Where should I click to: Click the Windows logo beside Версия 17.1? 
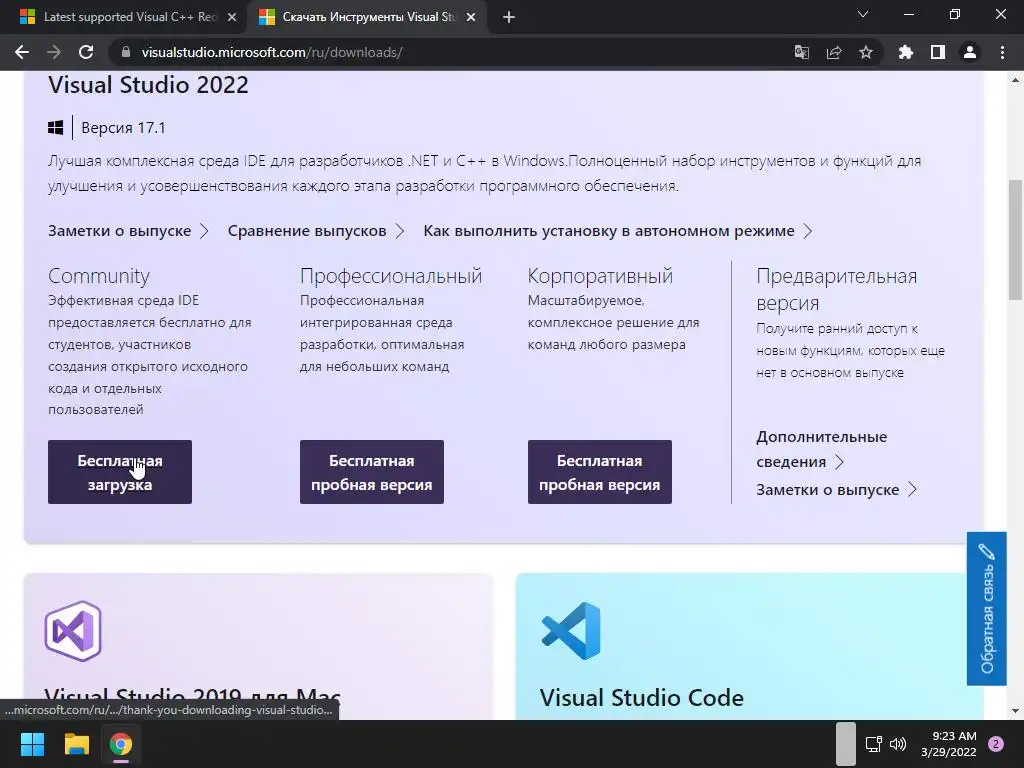tap(56, 127)
